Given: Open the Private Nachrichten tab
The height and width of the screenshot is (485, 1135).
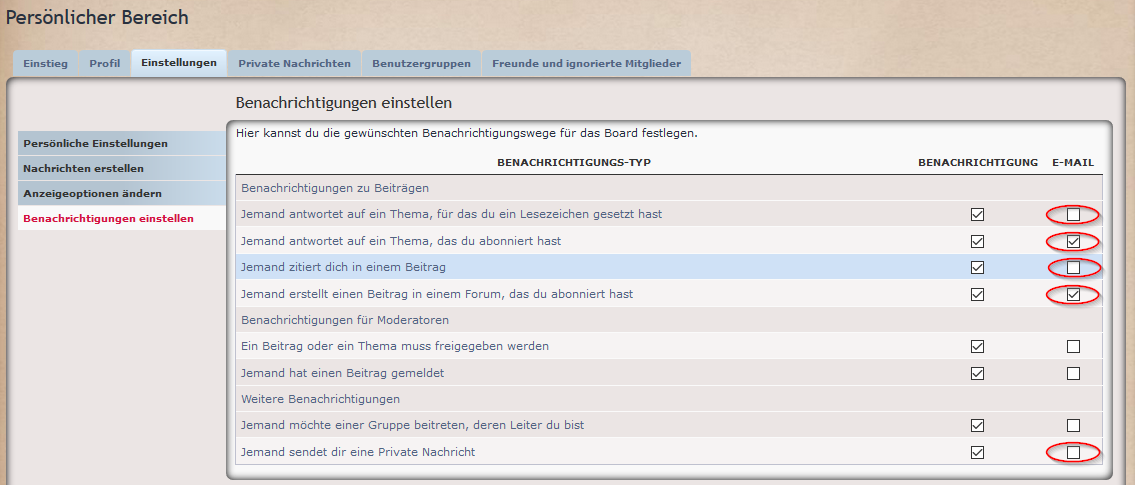Looking at the screenshot, I should tap(294, 63).
